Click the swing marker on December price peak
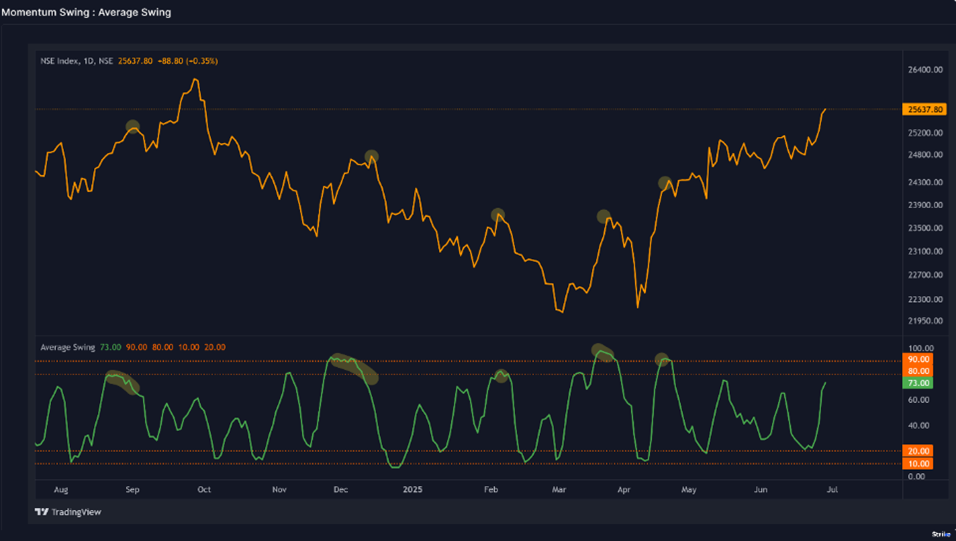956x541 pixels. pyautogui.click(x=371, y=157)
